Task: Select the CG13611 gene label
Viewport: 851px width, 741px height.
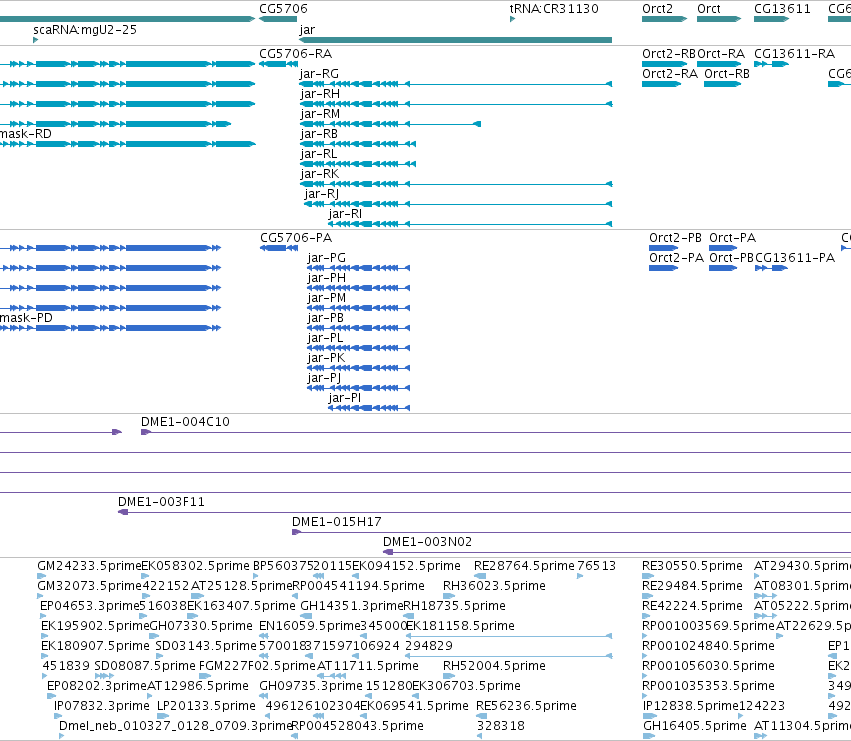Action: (x=782, y=9)
